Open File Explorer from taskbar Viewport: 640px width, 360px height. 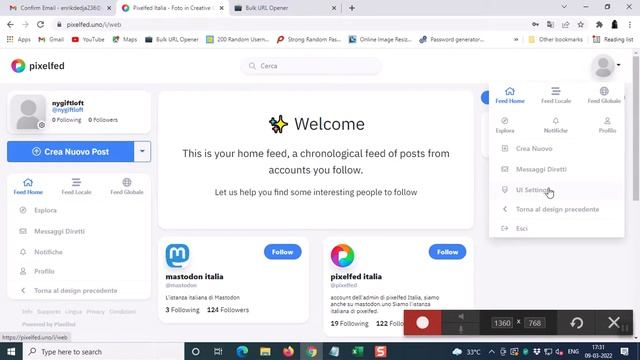[265, 351]
